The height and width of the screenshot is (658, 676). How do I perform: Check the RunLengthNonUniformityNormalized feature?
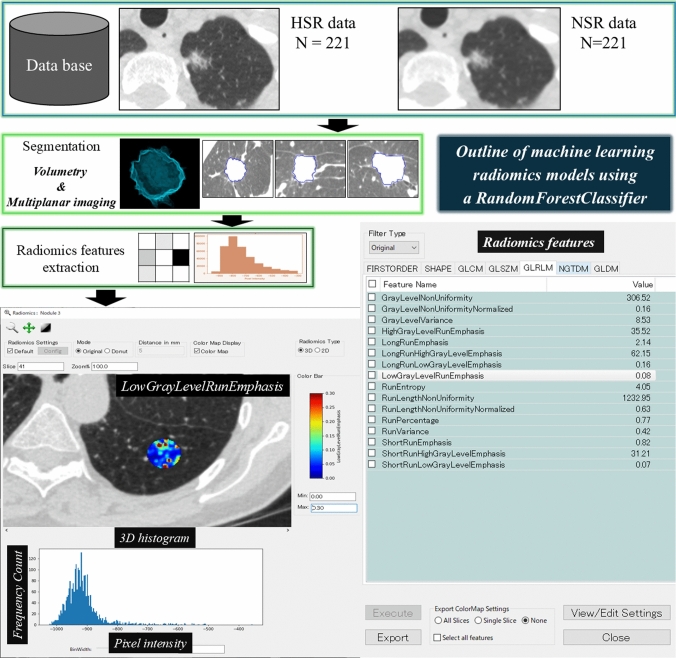coord(372,409)
